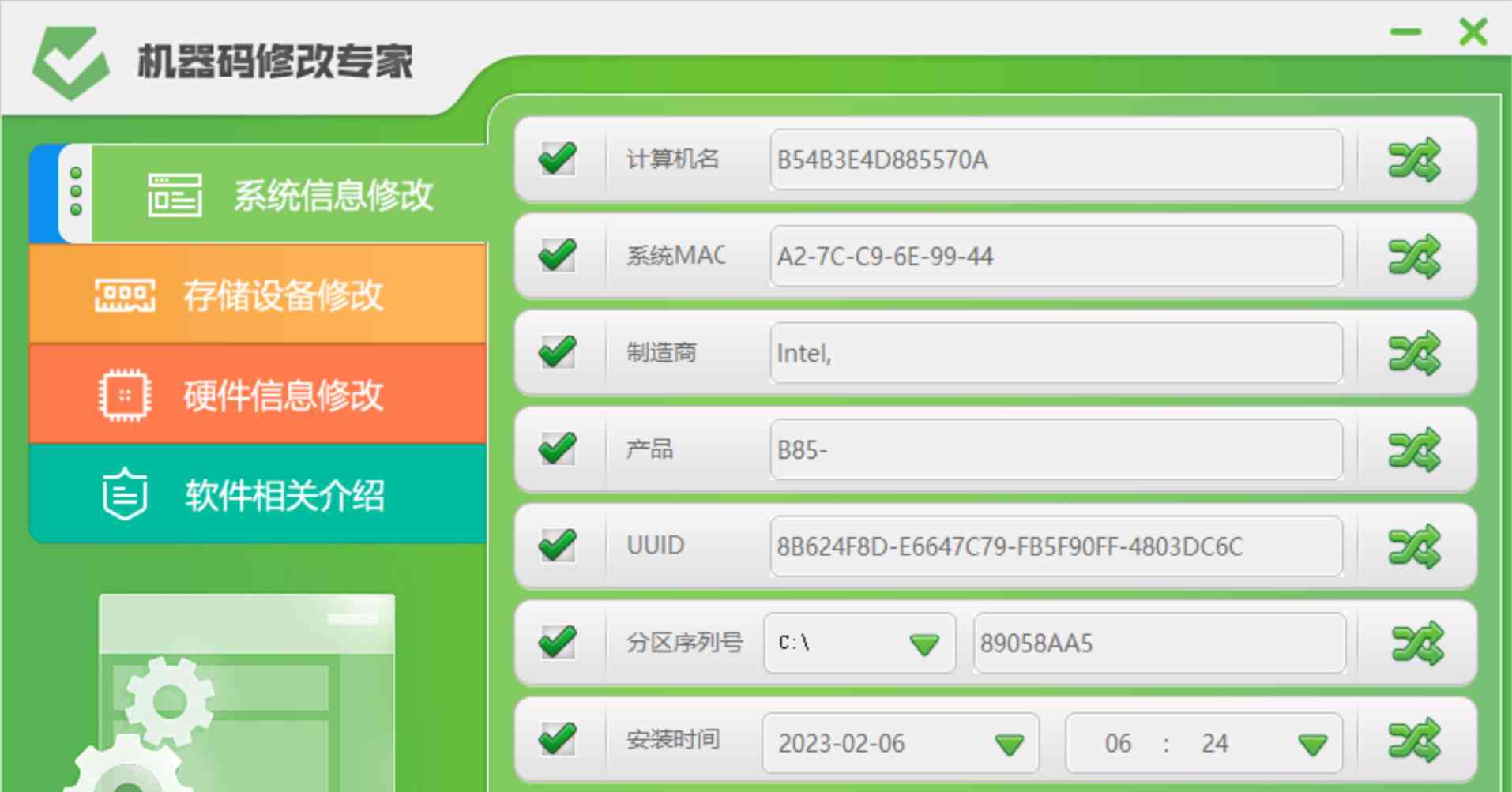1512x792 pixels.
Task: Click the CPU icon beside 硬件信息修改
Action: pos(125,395)
